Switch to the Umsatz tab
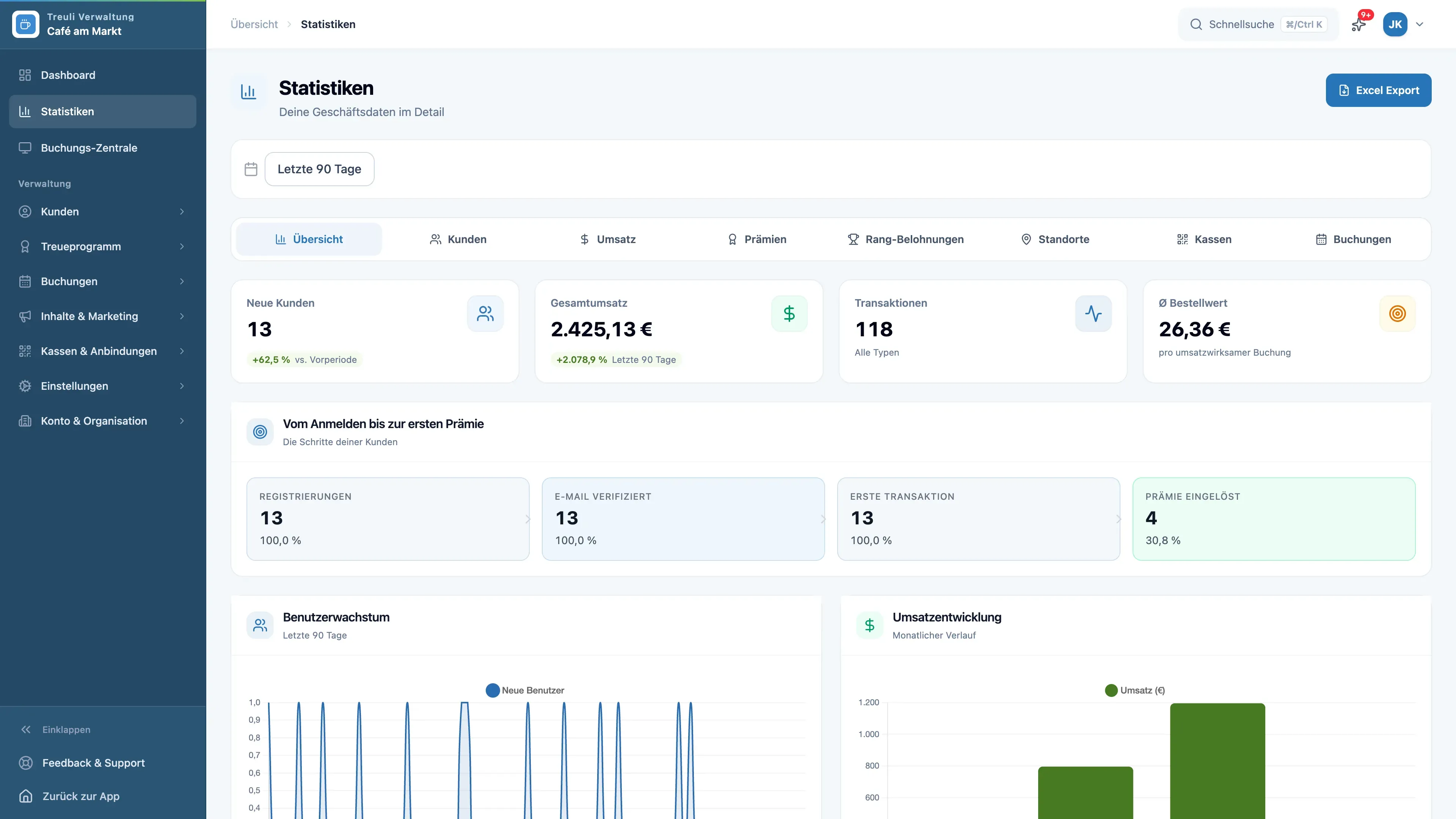This screenshot has width=1456, height=819. coord(607,239)
